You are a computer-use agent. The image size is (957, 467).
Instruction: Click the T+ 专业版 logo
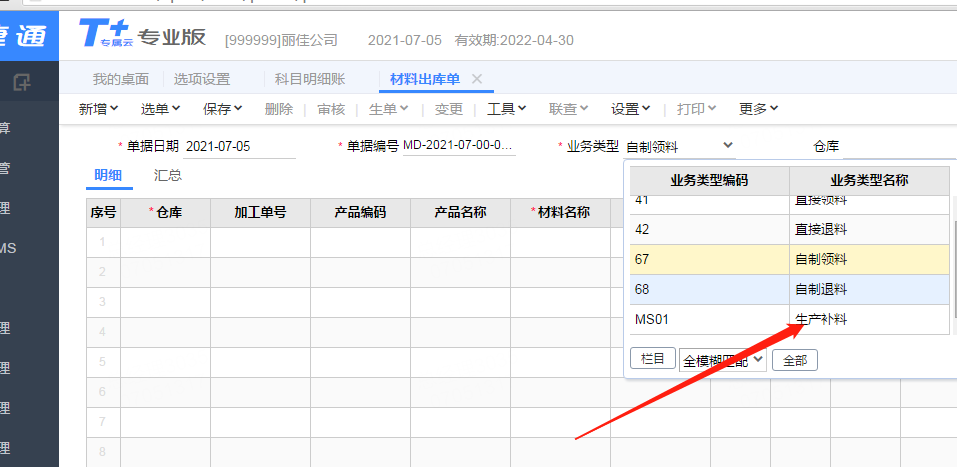click(x=142, y=34)
